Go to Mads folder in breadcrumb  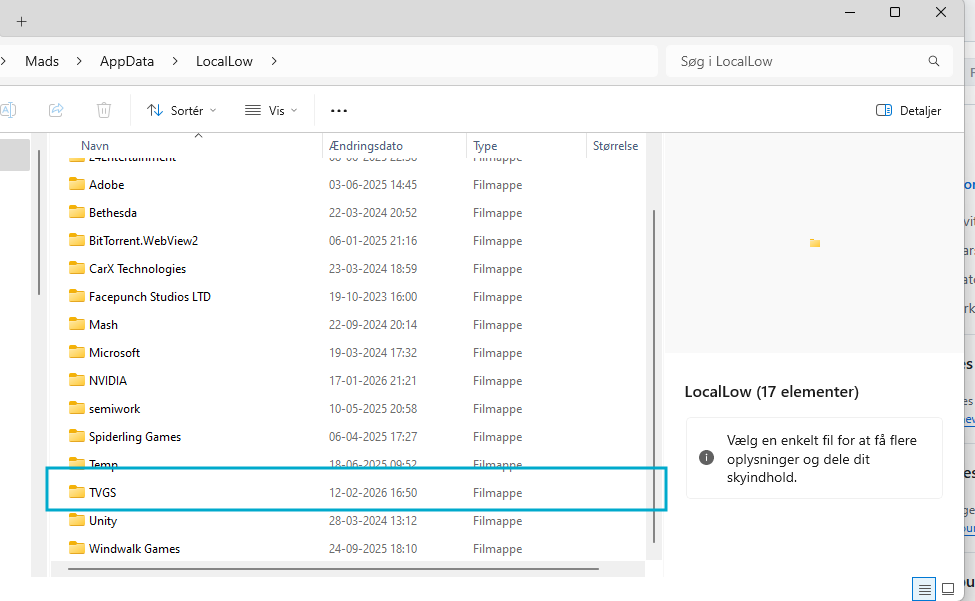tap(42, 61)
